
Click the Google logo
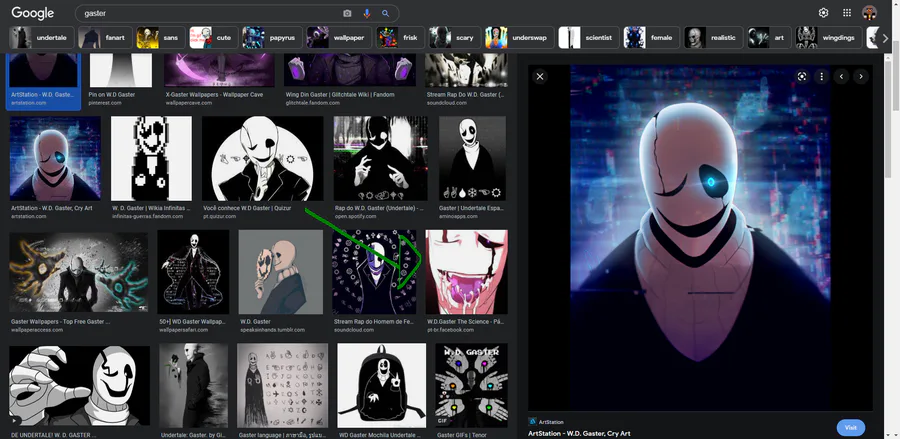tap(32, 13)
